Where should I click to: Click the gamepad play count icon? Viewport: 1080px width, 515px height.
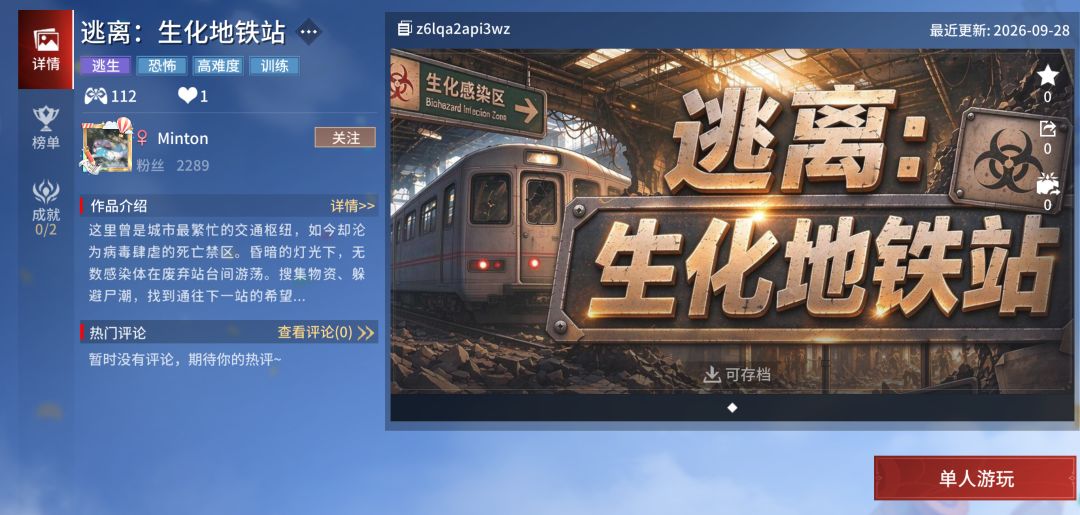pos(96,96)
